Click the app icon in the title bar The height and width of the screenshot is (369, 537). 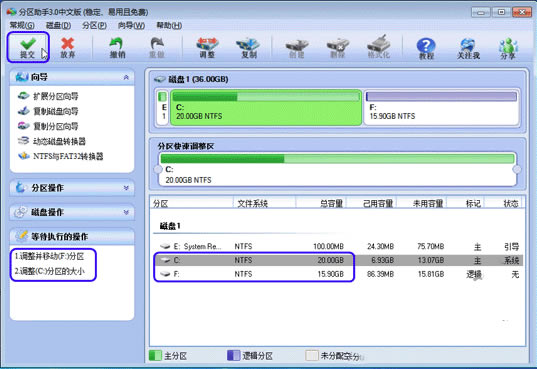tap(11, 12)
